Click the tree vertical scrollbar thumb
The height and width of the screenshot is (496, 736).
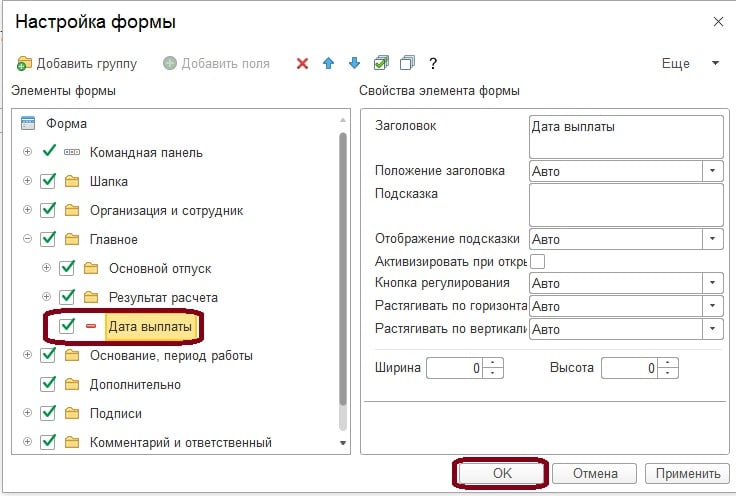click(x=343, y=269)
